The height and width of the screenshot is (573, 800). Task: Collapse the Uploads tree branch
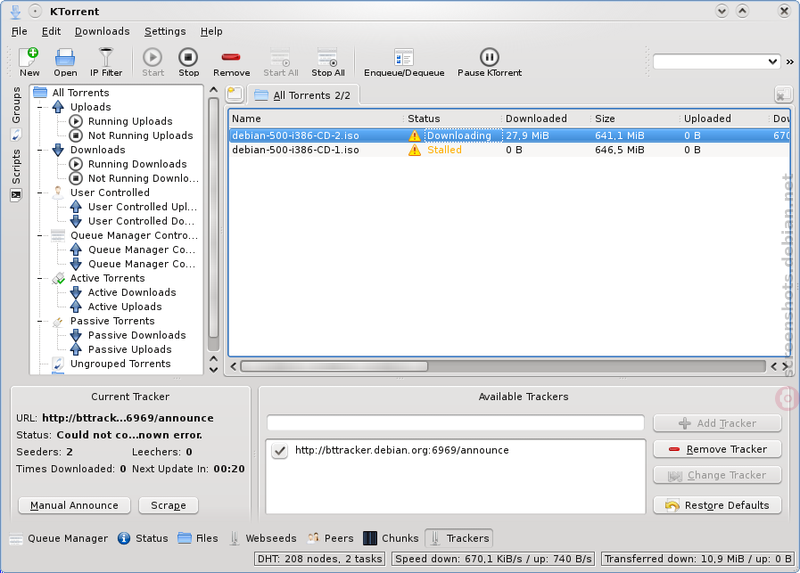(x=40, y=107)
